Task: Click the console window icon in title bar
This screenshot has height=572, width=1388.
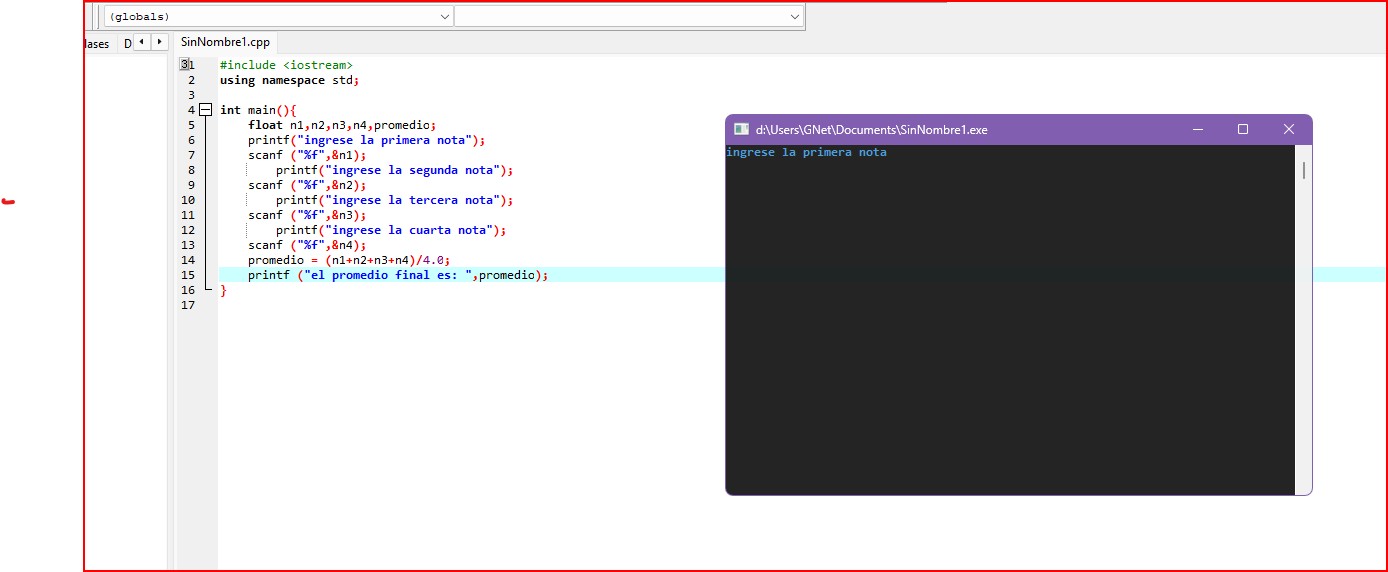Action: pyautogui.click(x=741, y=129)
